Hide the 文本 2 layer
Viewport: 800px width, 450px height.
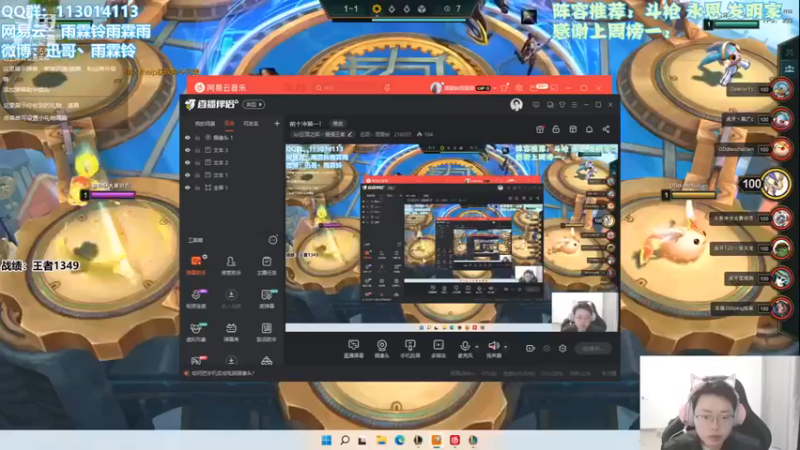188,163
